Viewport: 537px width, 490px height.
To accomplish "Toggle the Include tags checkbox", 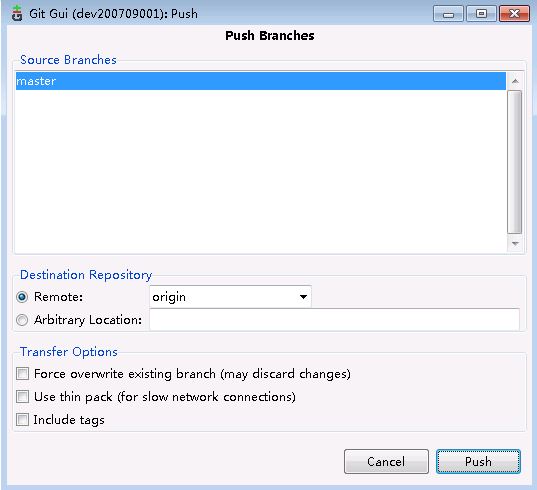I will pyautogui.click(x=23, y=419).
